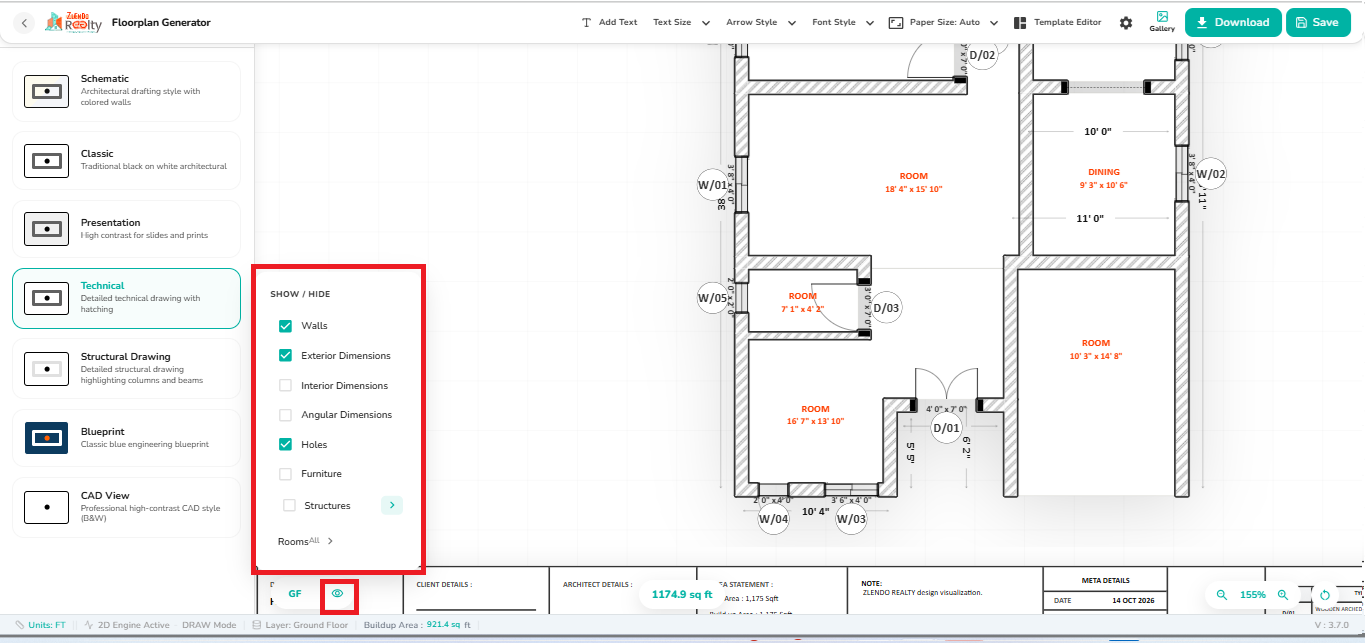
Task: Reset the view with the circular arrow
Action: point(1325,595)
